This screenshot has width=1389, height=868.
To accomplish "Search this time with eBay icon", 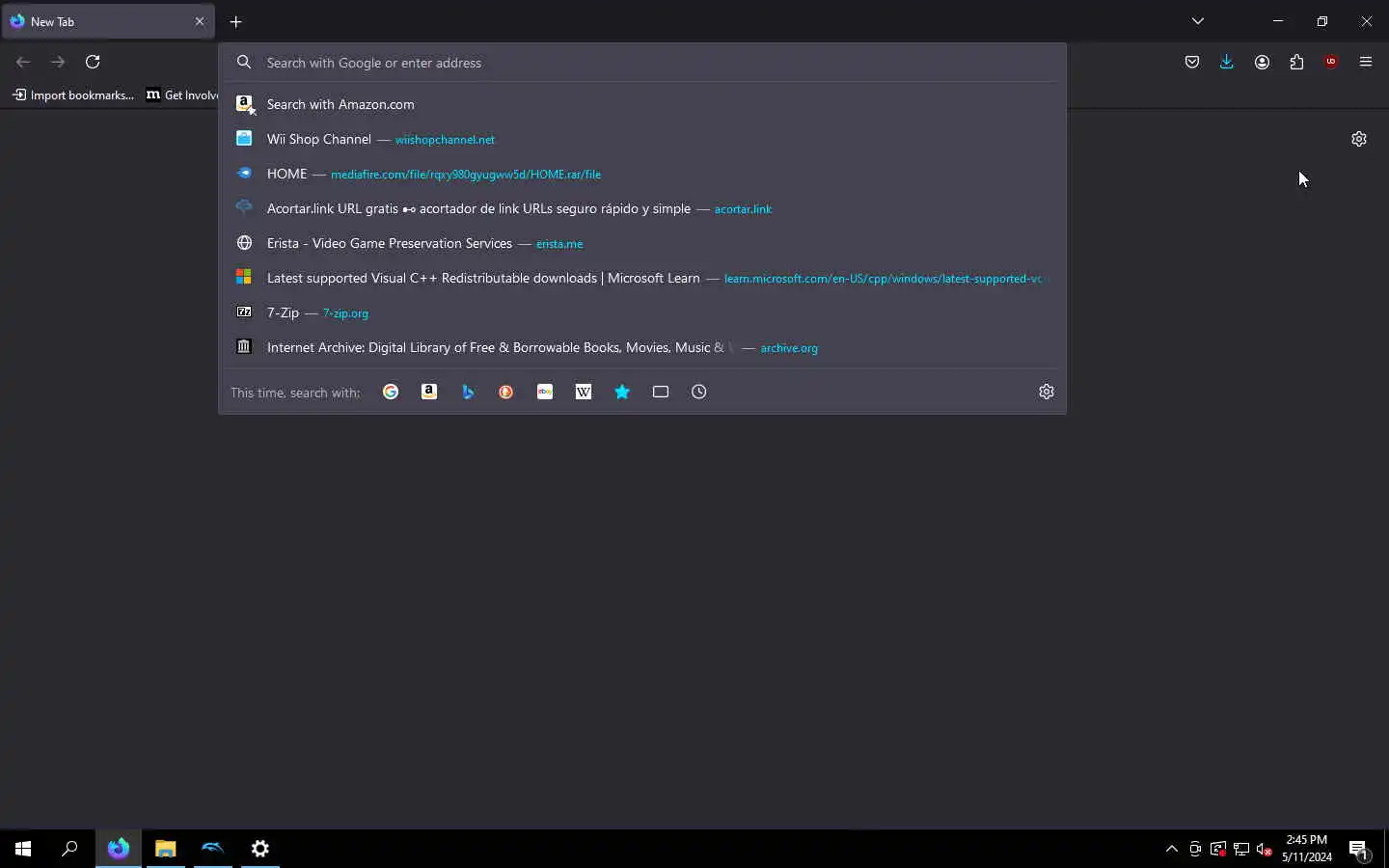I will pos(545,392).
